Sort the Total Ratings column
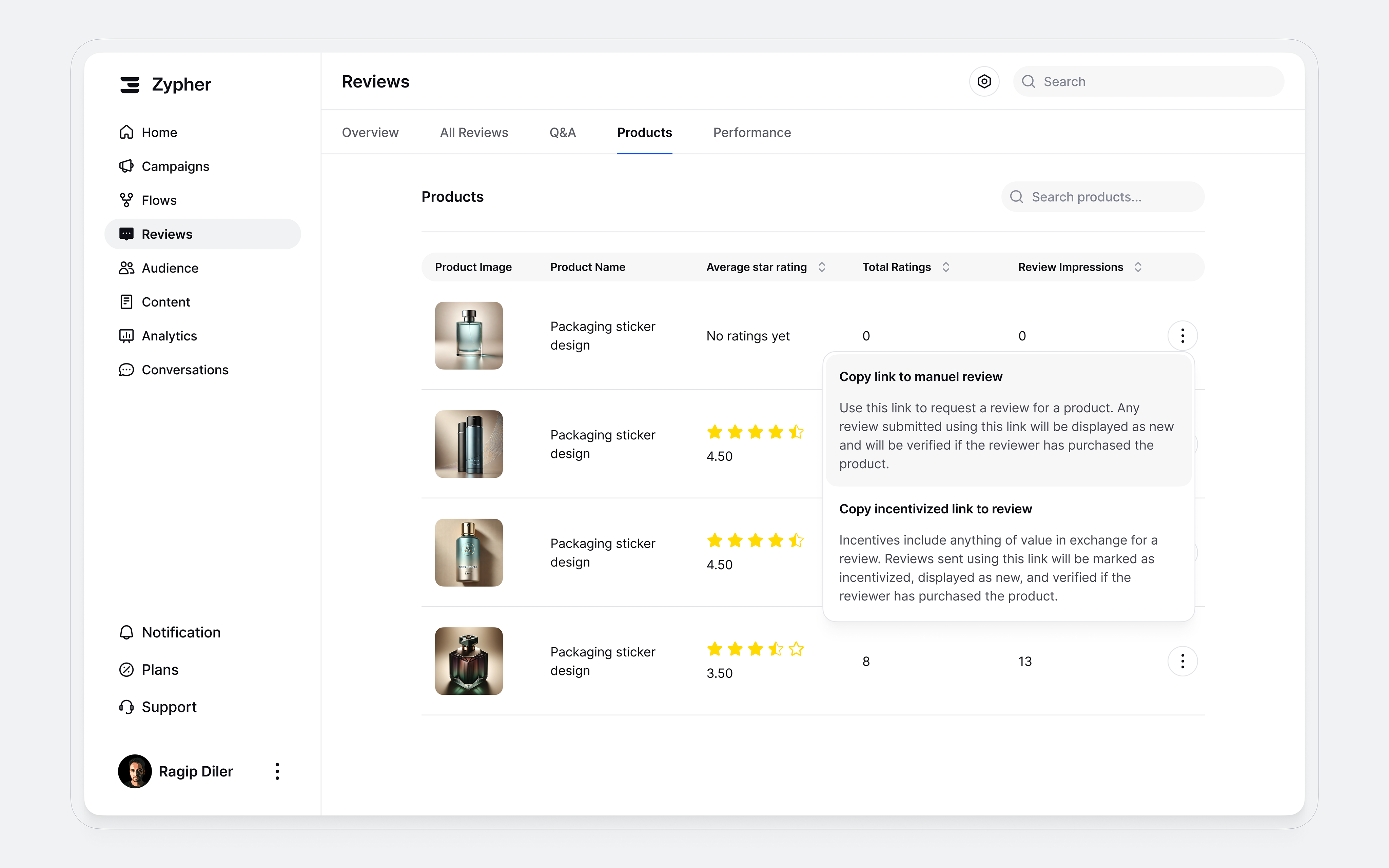This screenshot has width=1389, height=868. [946, 267]
